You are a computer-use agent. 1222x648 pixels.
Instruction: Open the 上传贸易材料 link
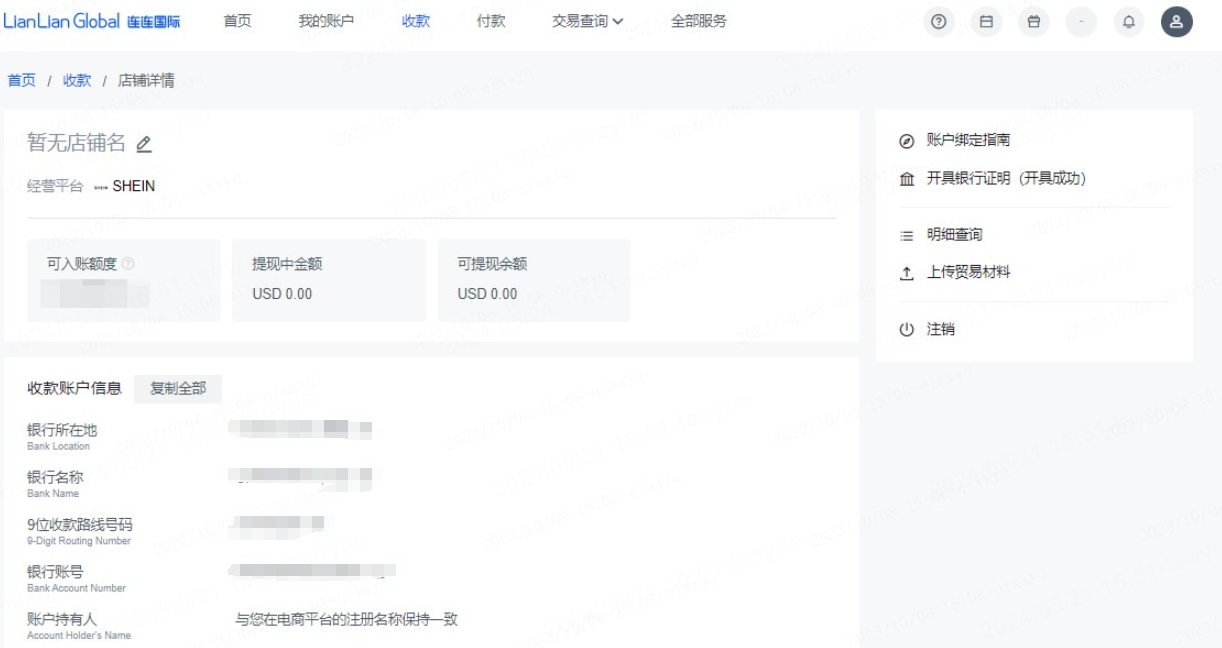click(x=968, y=273)
